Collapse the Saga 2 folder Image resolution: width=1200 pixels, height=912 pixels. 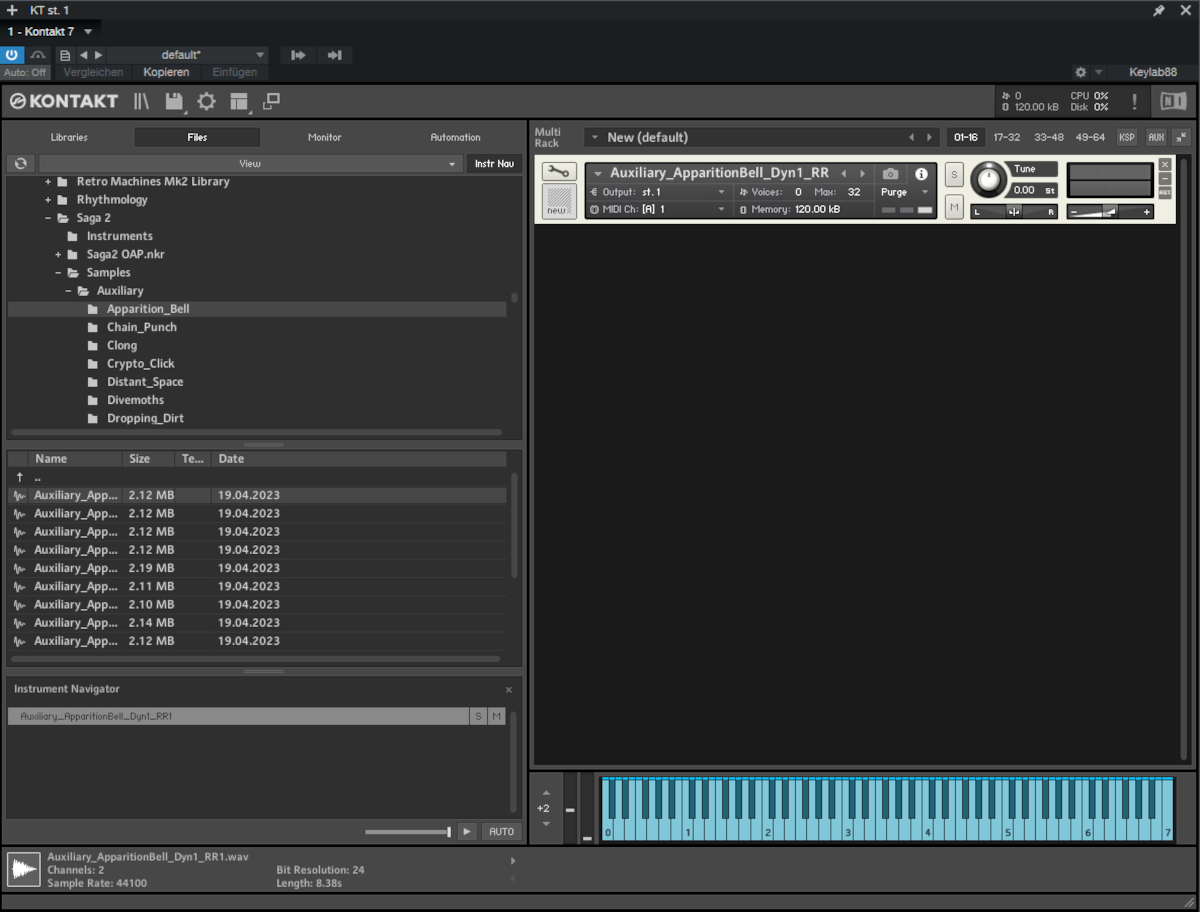(48, 218)
